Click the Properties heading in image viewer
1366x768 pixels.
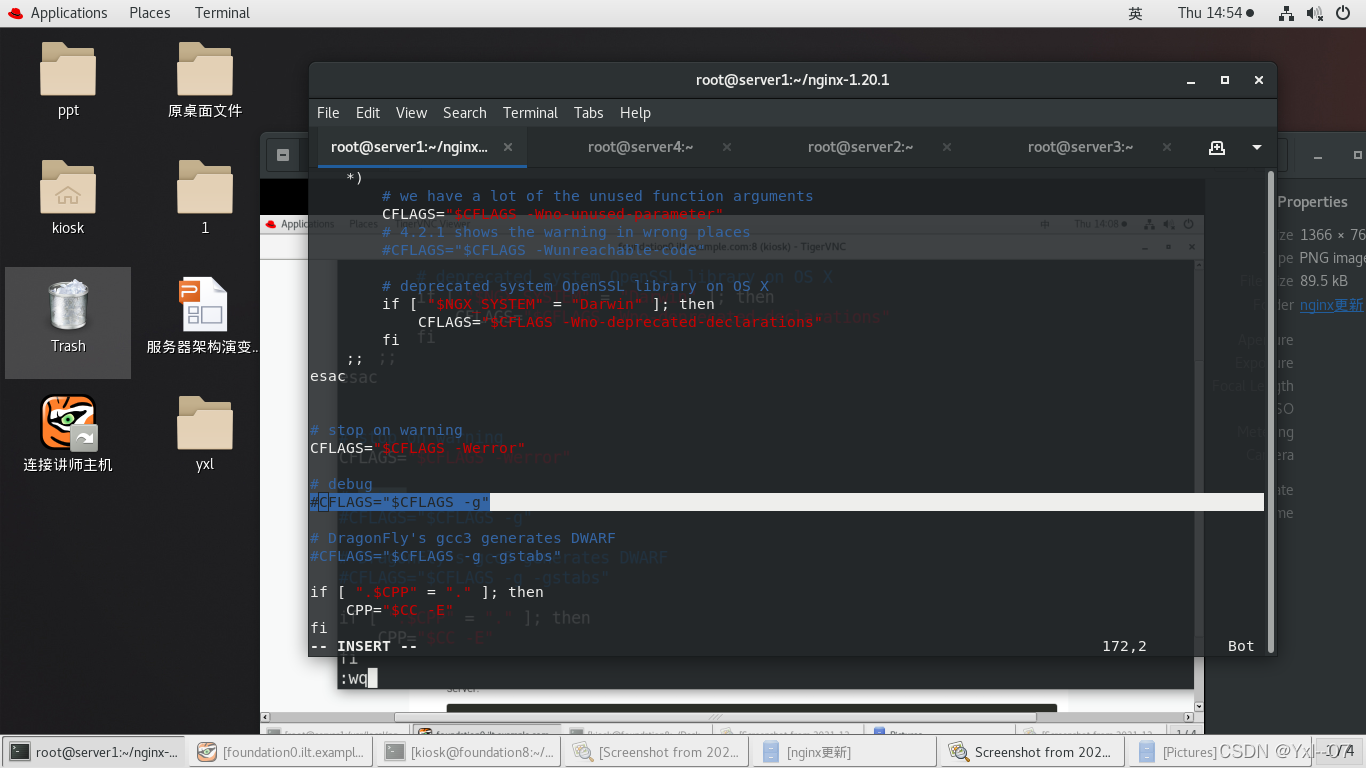click(x=1313, y=201)
